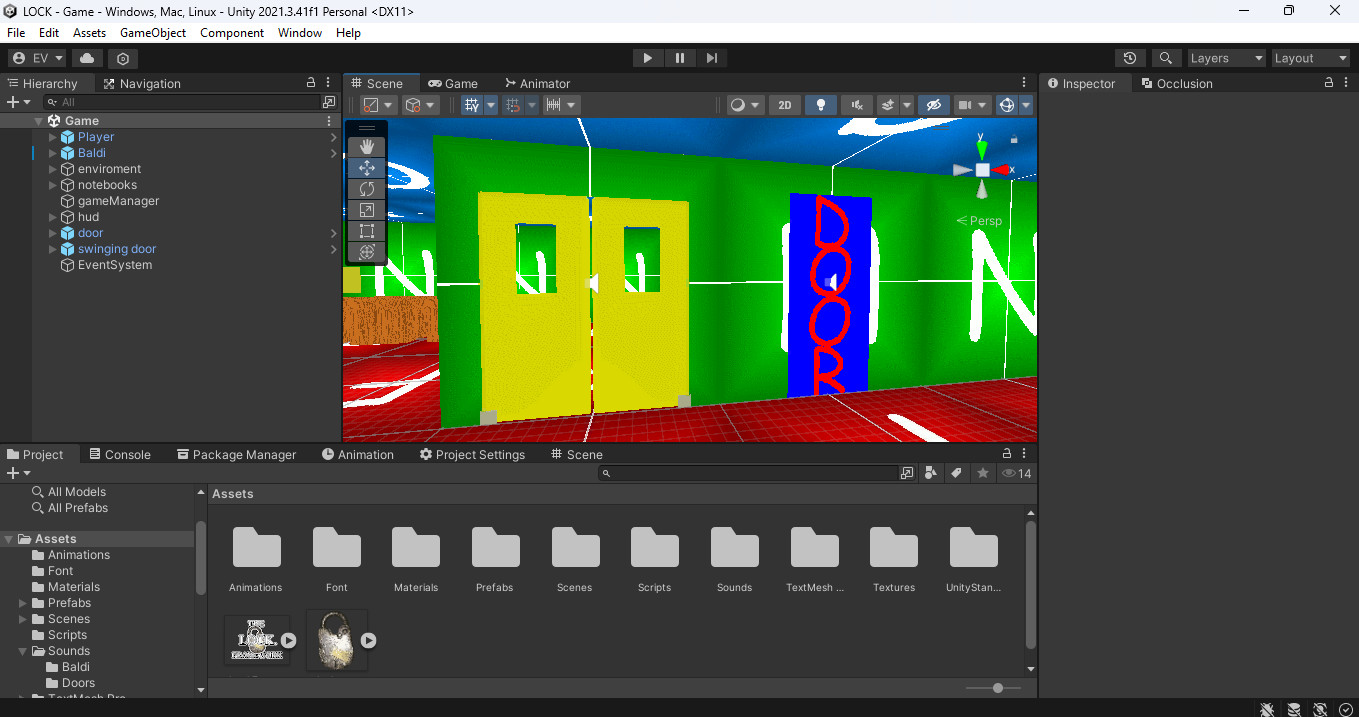Select the Rotate tool in Scene view
Viewport: 1359px width, 717px height.
367,188
